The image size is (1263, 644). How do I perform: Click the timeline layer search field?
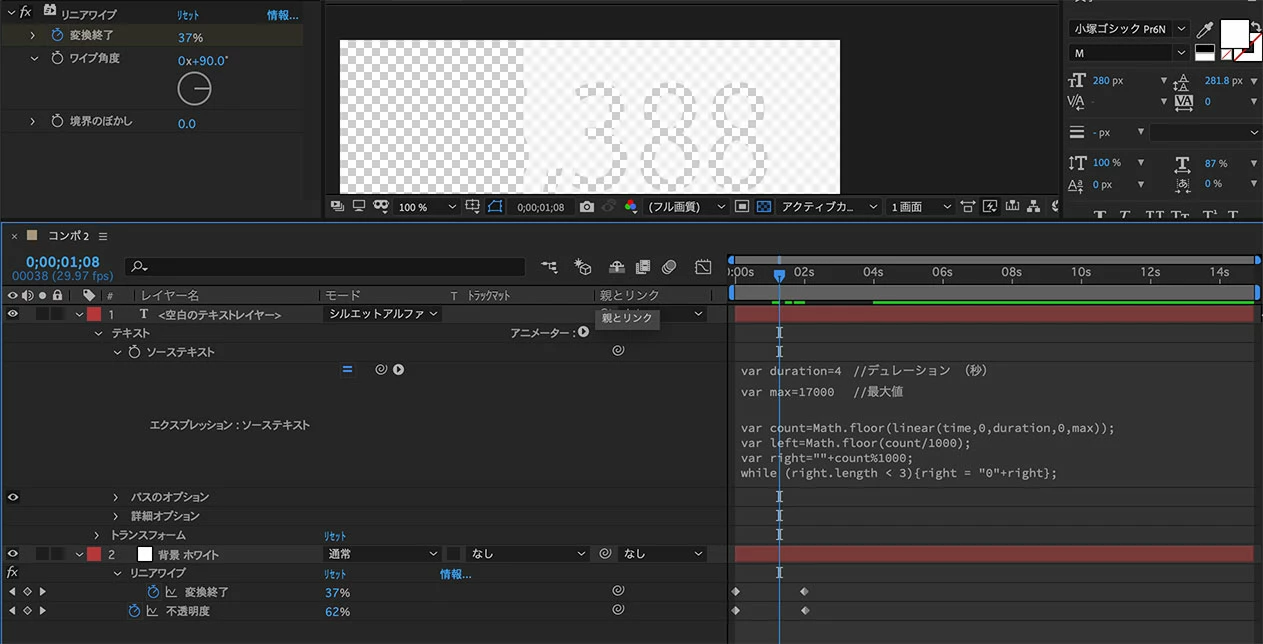tap(325, 267)
